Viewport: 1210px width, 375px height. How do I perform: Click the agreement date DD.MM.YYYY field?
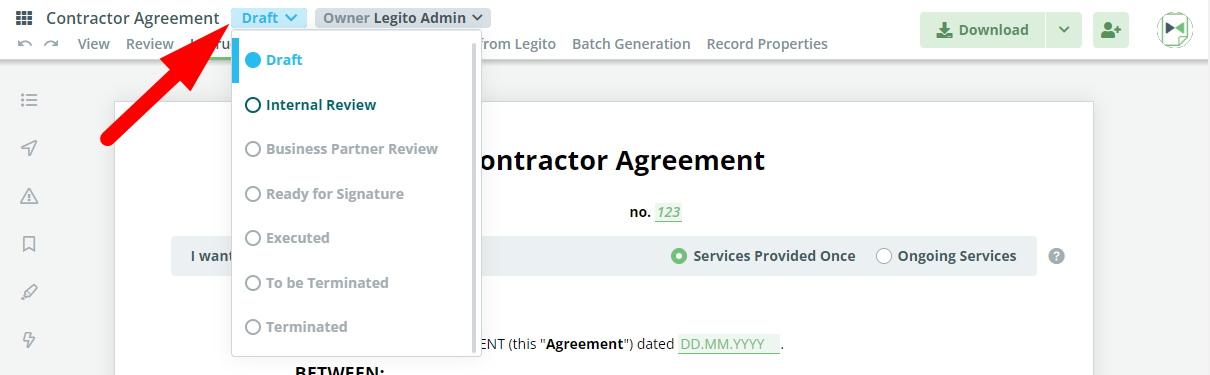click(728, 344)
